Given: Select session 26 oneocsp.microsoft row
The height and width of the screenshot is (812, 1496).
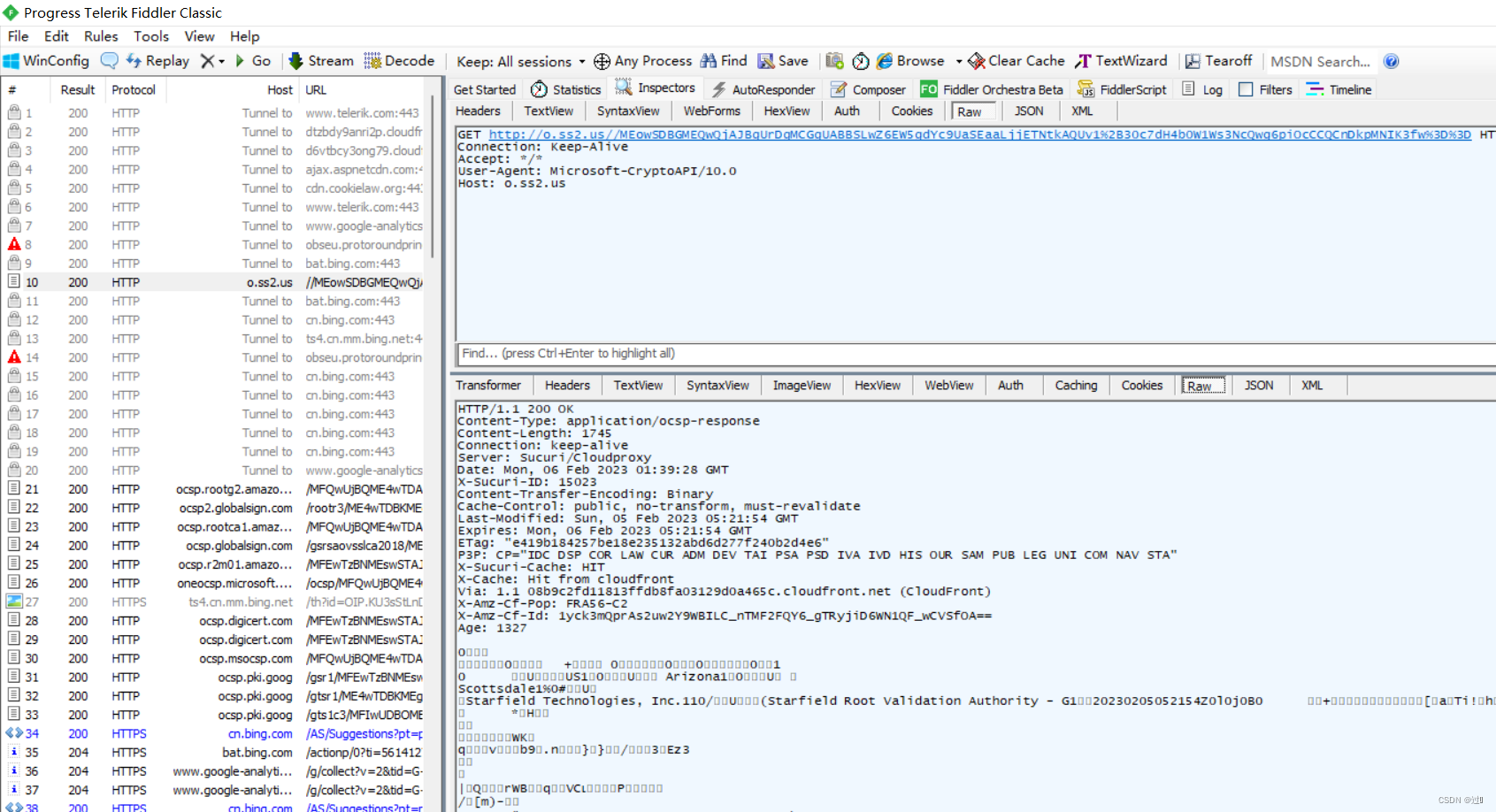Looking at the screenshot, I should point(214,583).
